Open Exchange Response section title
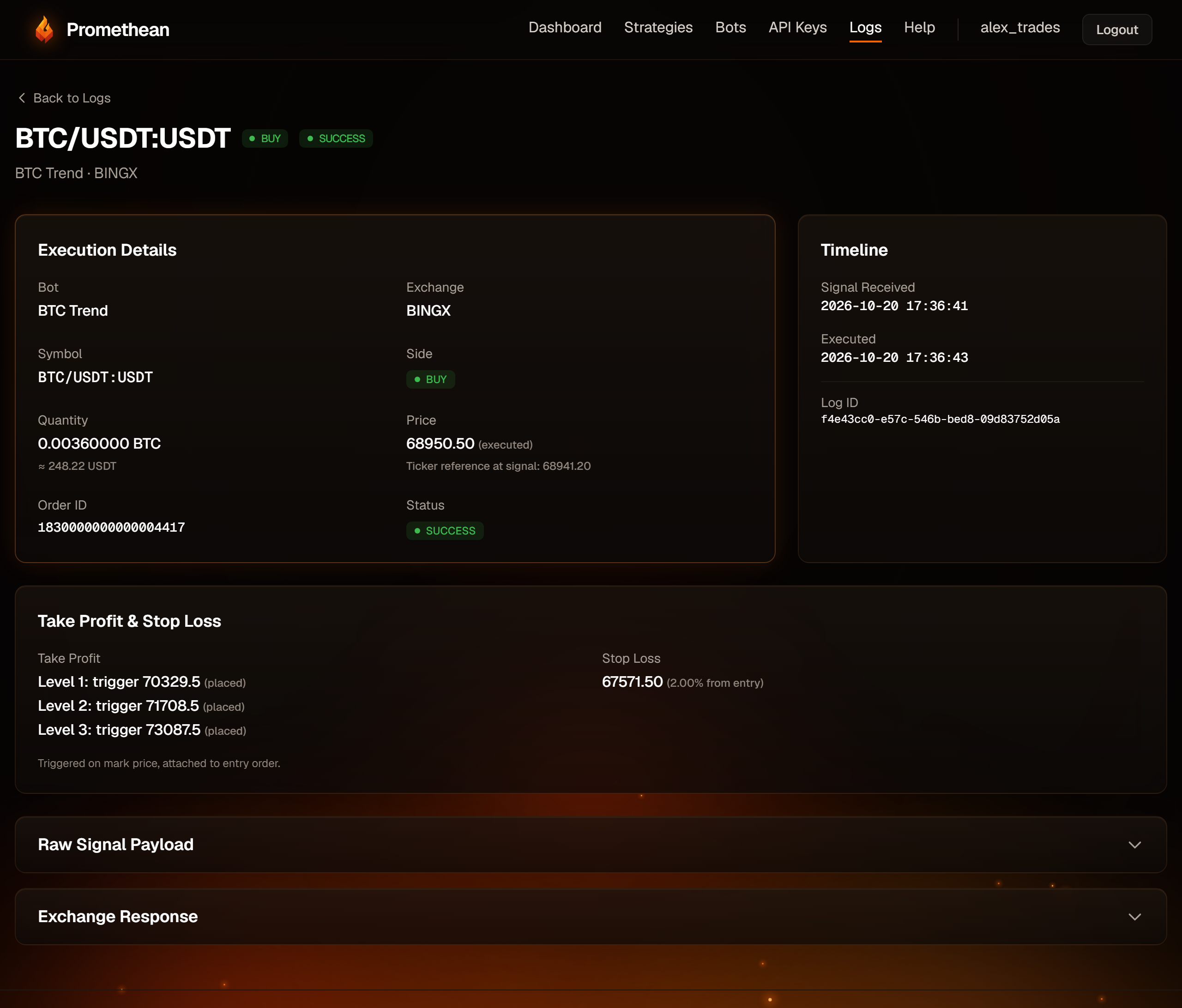 point(118,916)
